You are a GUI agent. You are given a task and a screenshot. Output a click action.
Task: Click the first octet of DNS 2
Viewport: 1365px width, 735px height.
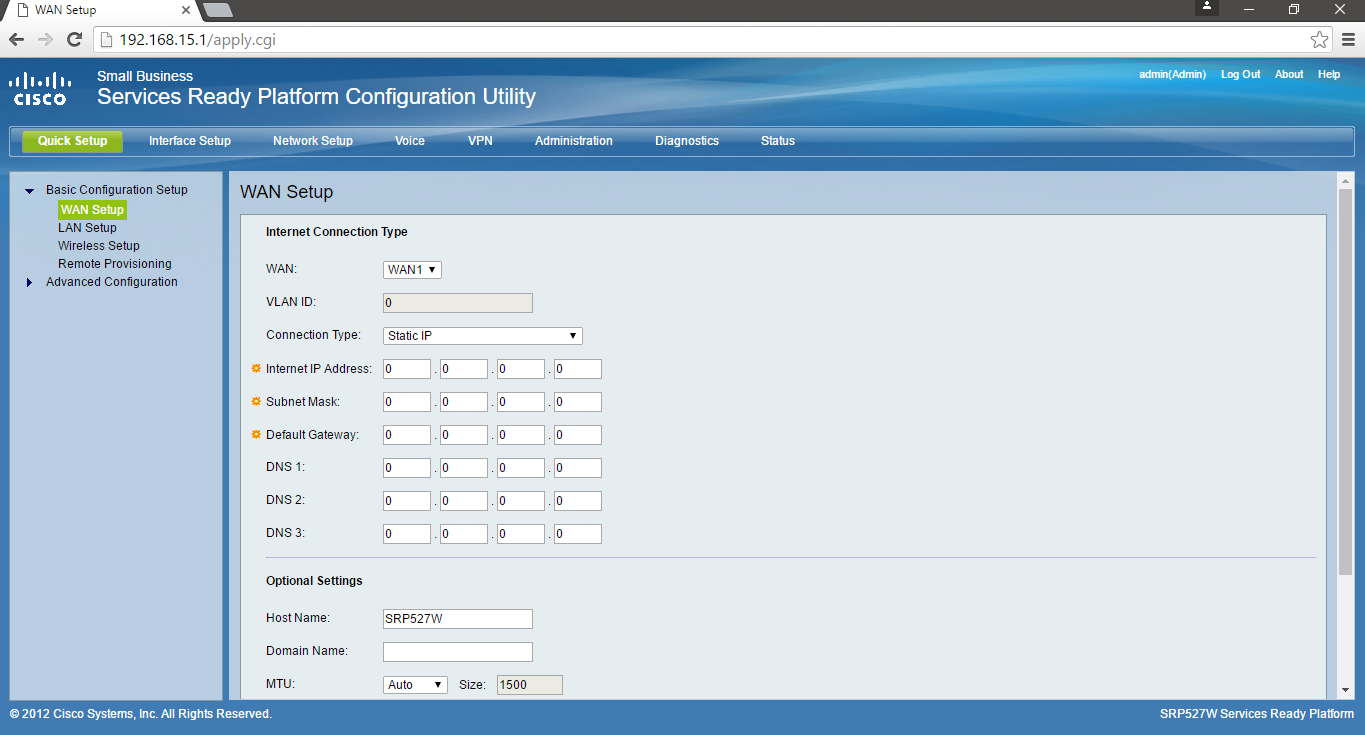(x=407, y=501)
